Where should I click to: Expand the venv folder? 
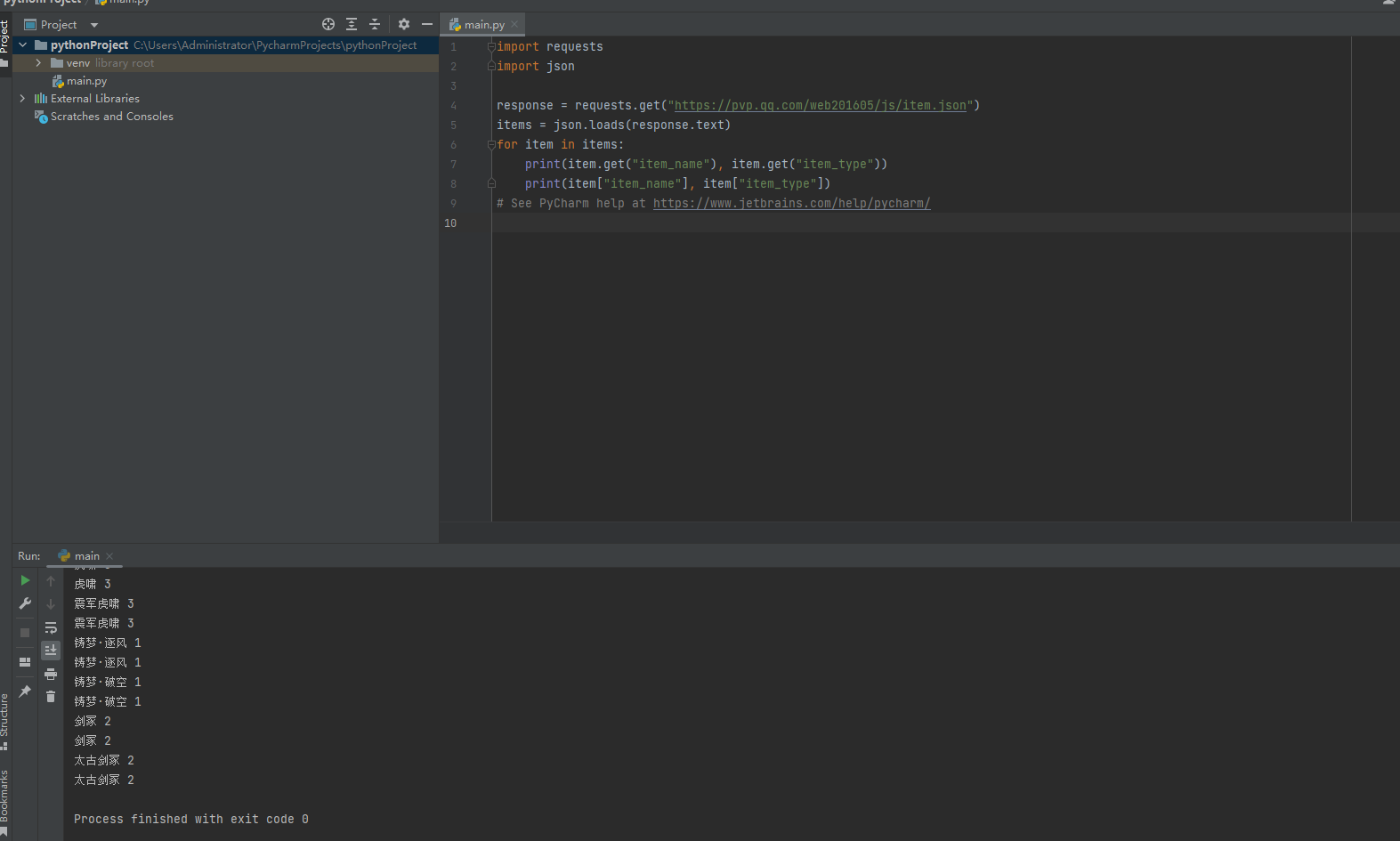[x=38, y=63]
